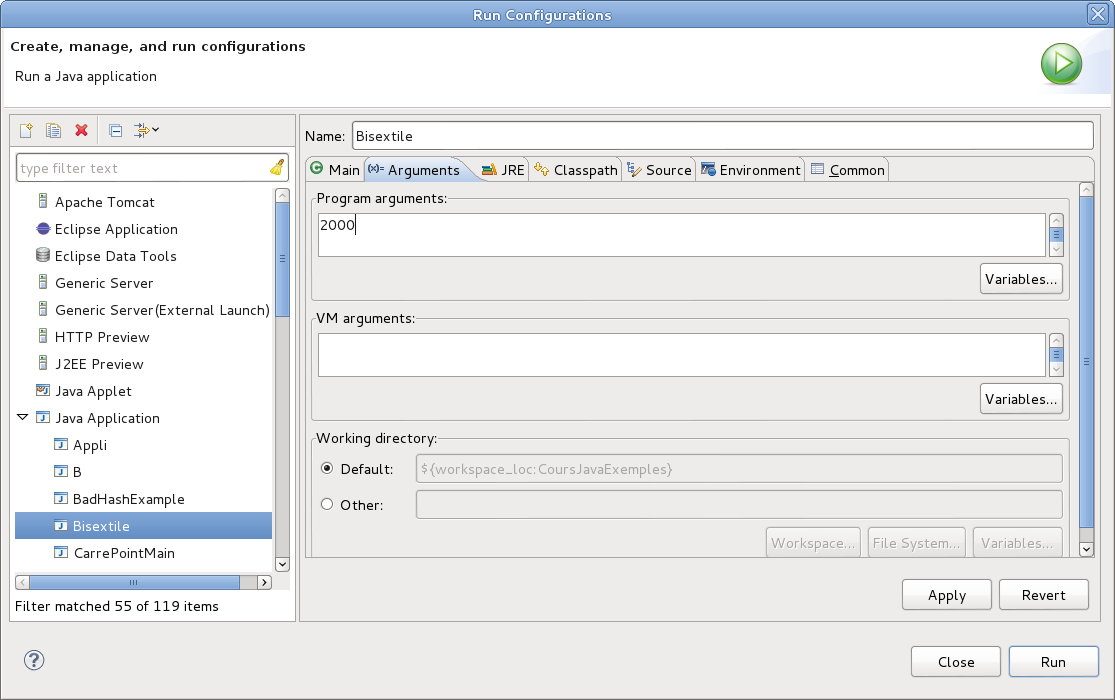Viewport: 1115px width, 700px height.
Task: Open the help question mark icon
Action: click(x=34, y=660)
